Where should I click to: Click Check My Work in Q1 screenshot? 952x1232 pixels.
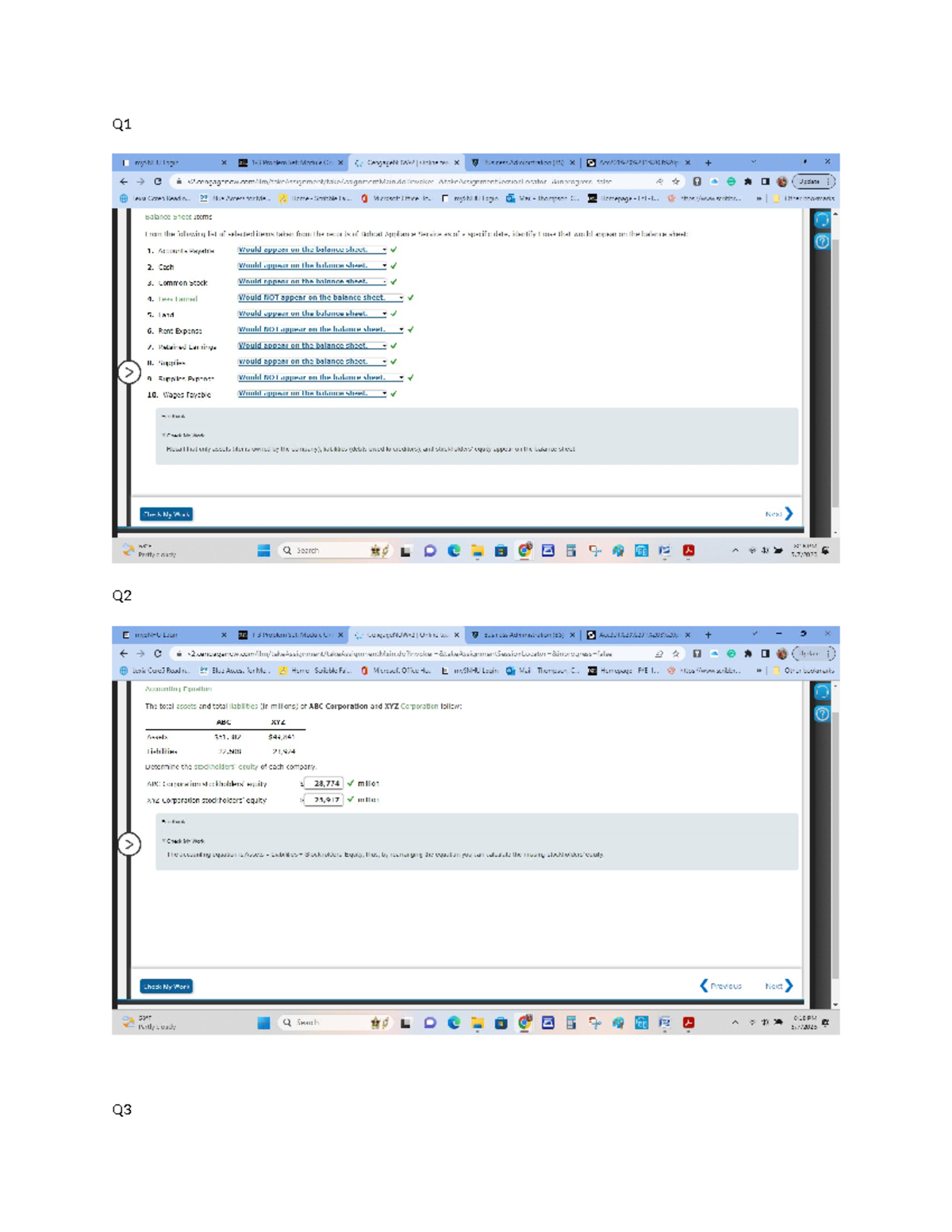point(167,514)
